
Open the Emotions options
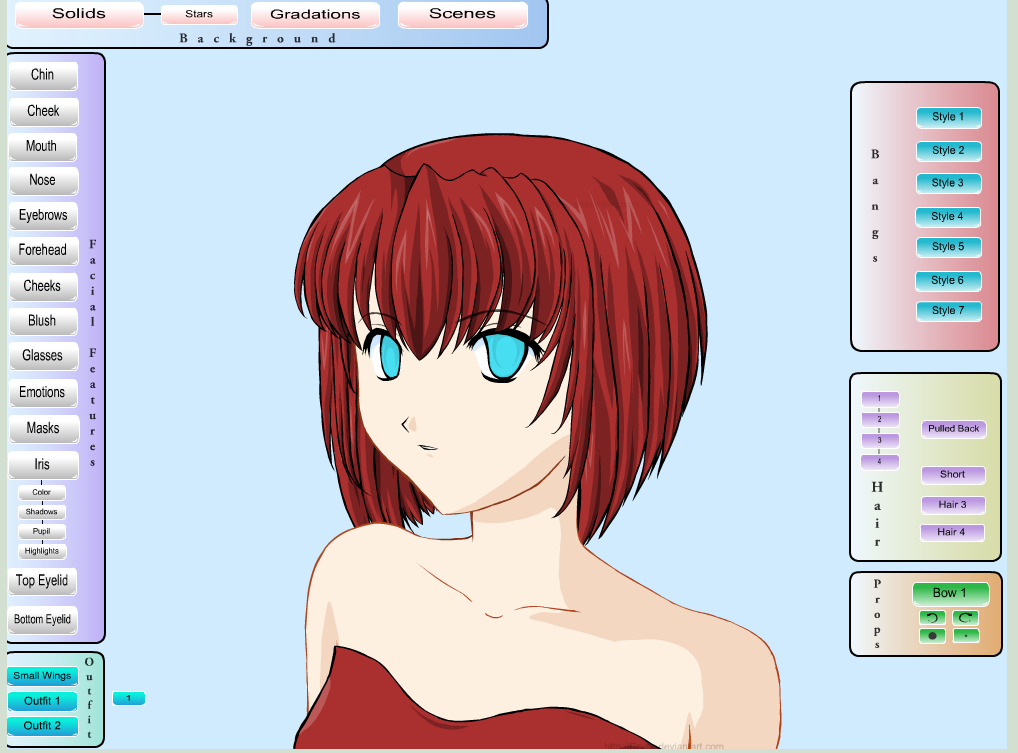[43, 393]
